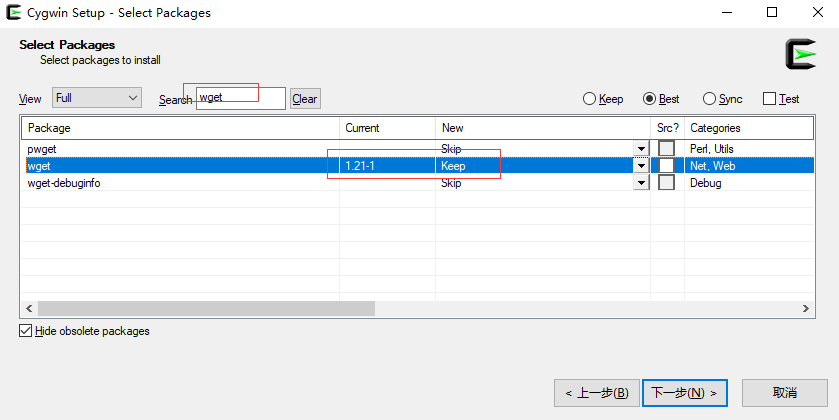Check the Src? box for wget-debuginfo

tap(666, 182)
